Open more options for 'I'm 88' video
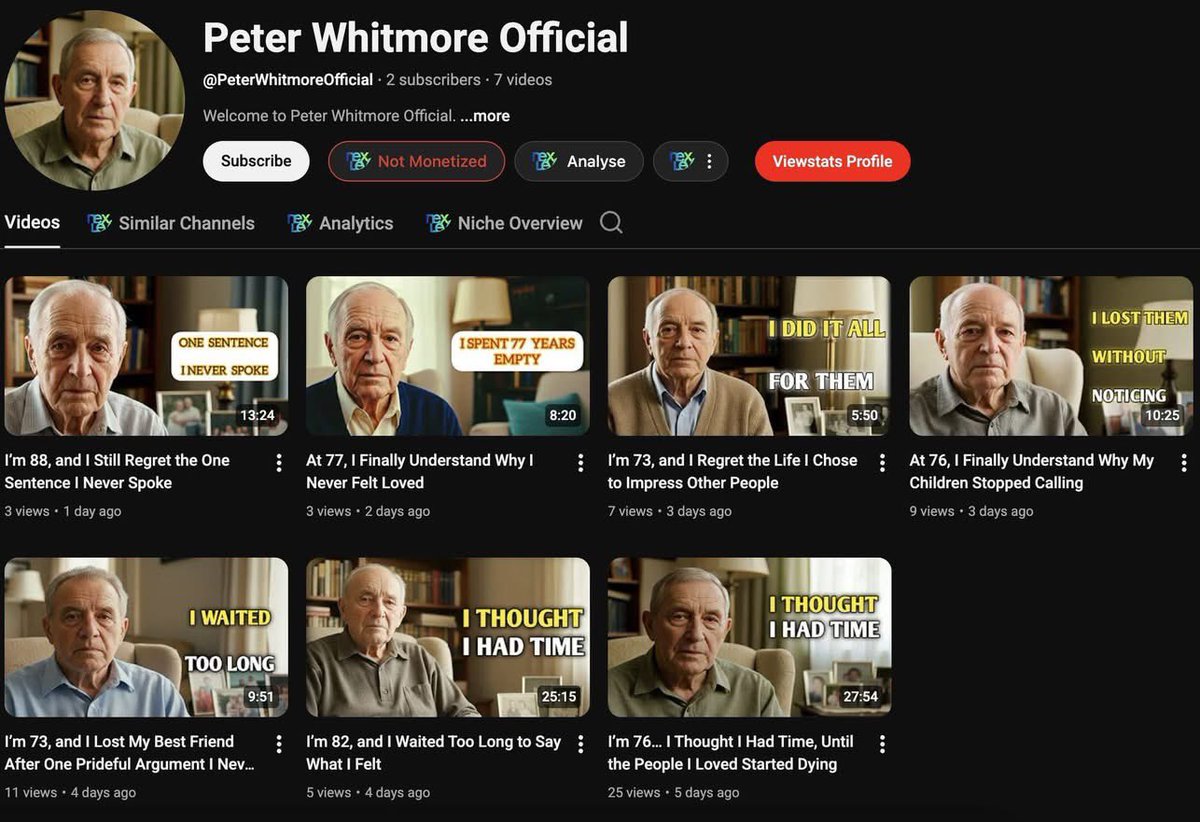This screenshot has height=822, width=1200. pyautogui.click(x=279, y=462)
